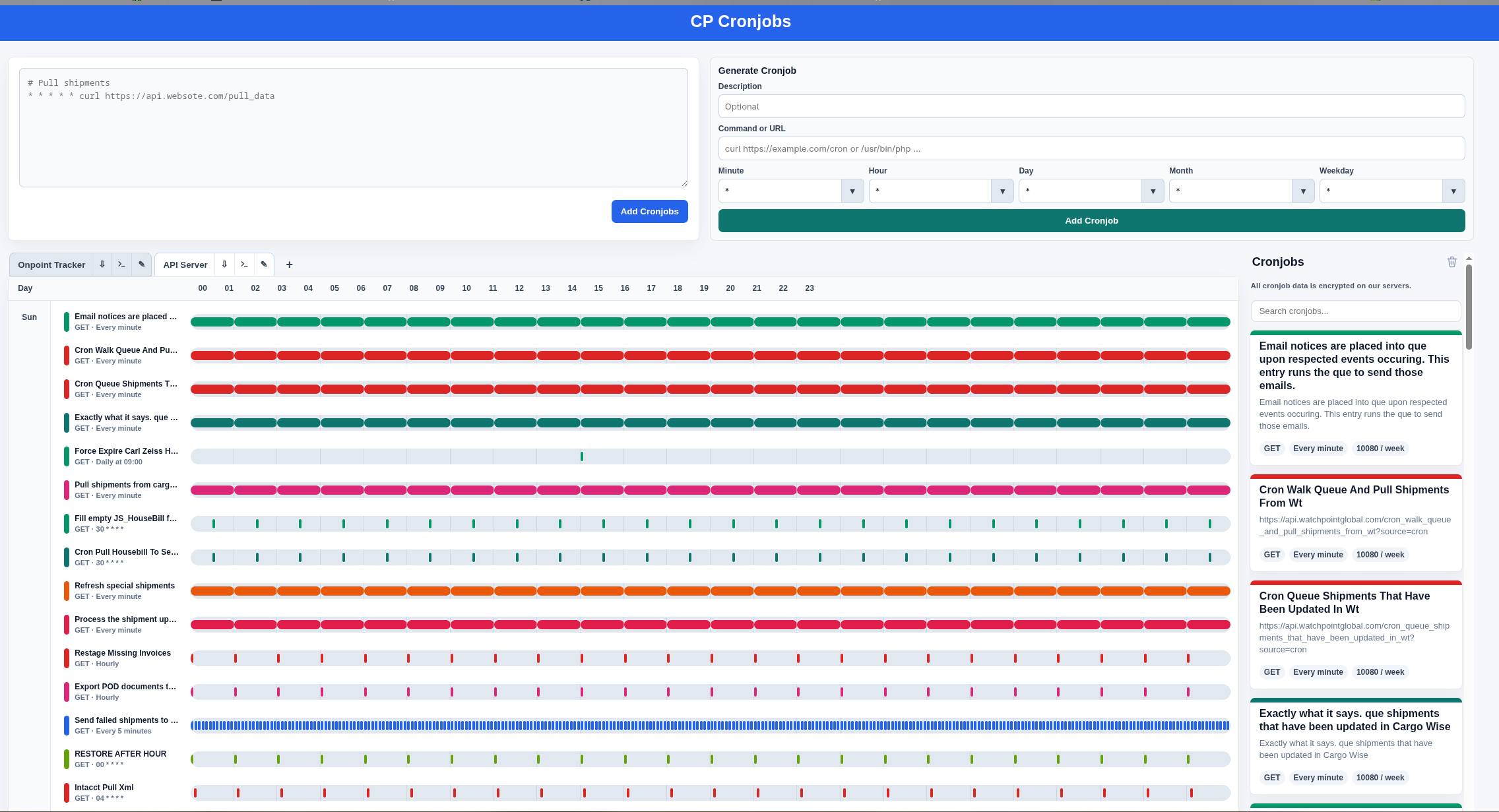The image size is (1499, 812).
Task: Click the Search cronjobs field
Action: coord(1356,311)
